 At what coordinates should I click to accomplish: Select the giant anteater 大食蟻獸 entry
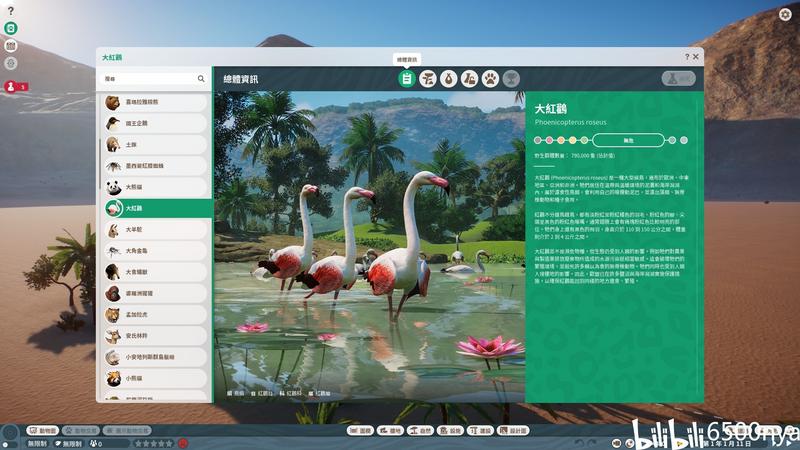pos(155,272)
